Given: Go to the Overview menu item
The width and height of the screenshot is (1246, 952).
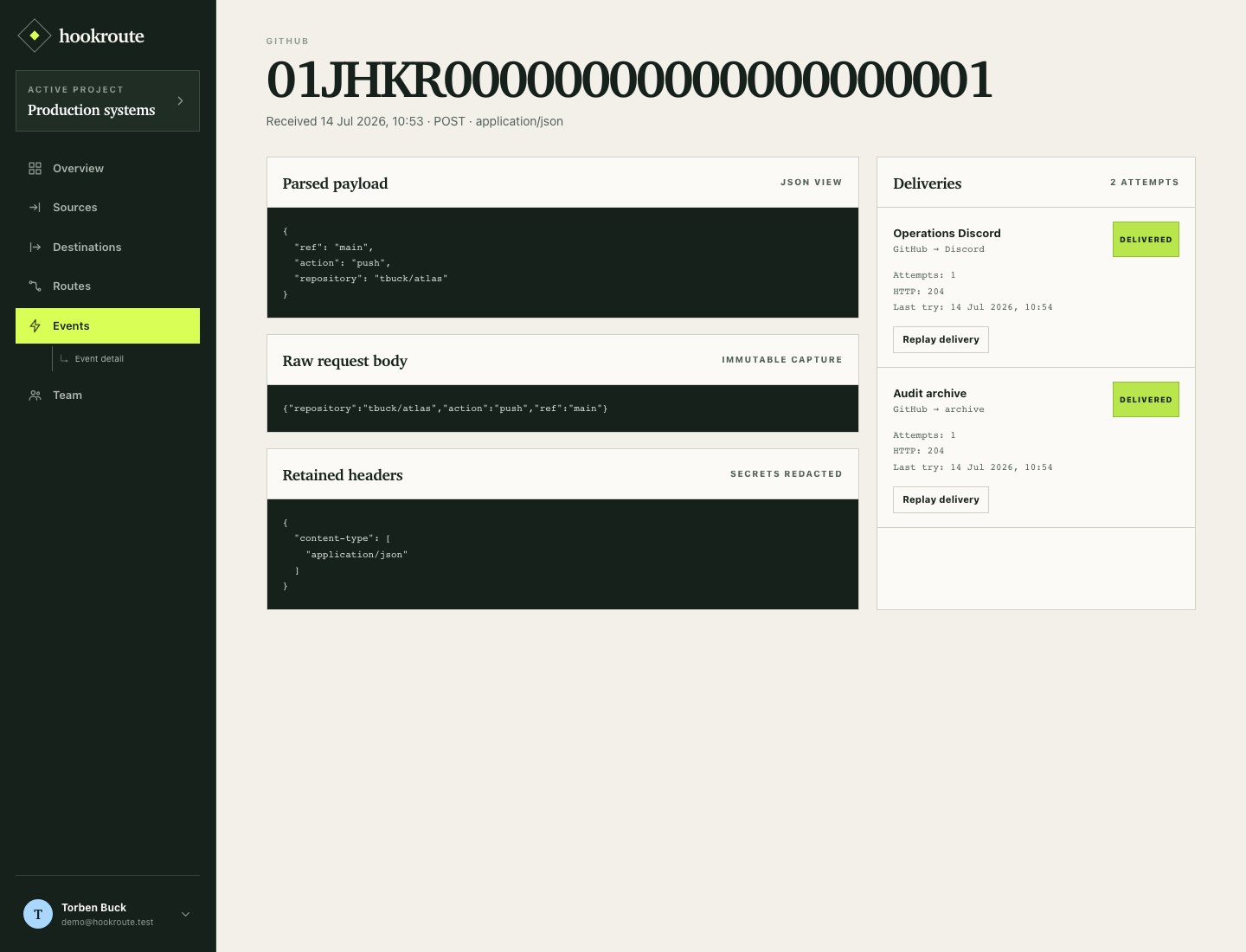Looking at the screenshot, I should 107,168.
